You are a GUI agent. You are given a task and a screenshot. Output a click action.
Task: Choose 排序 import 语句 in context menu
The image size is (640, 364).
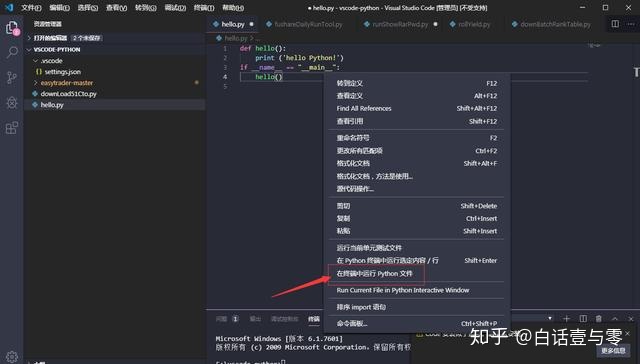click(x=416, y=307)
